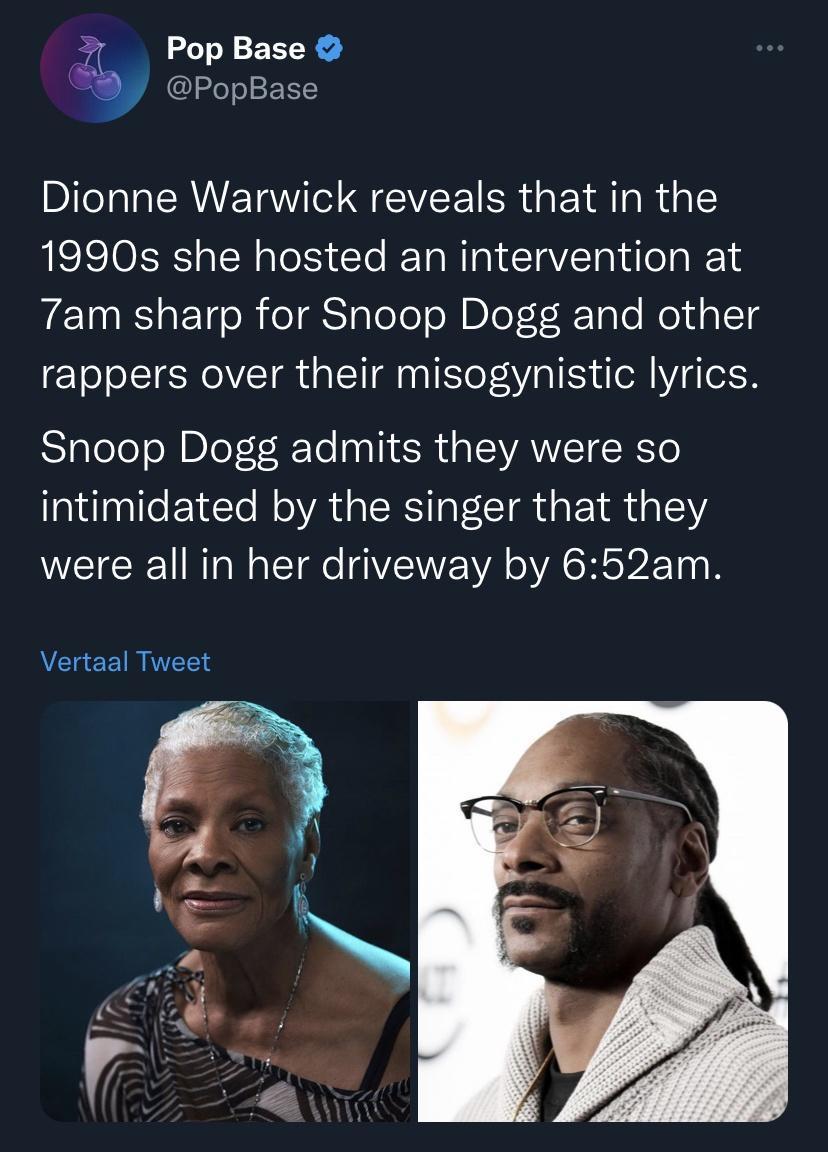Open the Pop Base cherry profile avatar
This screenshot has height=1152, width=828.
[95, 68]
